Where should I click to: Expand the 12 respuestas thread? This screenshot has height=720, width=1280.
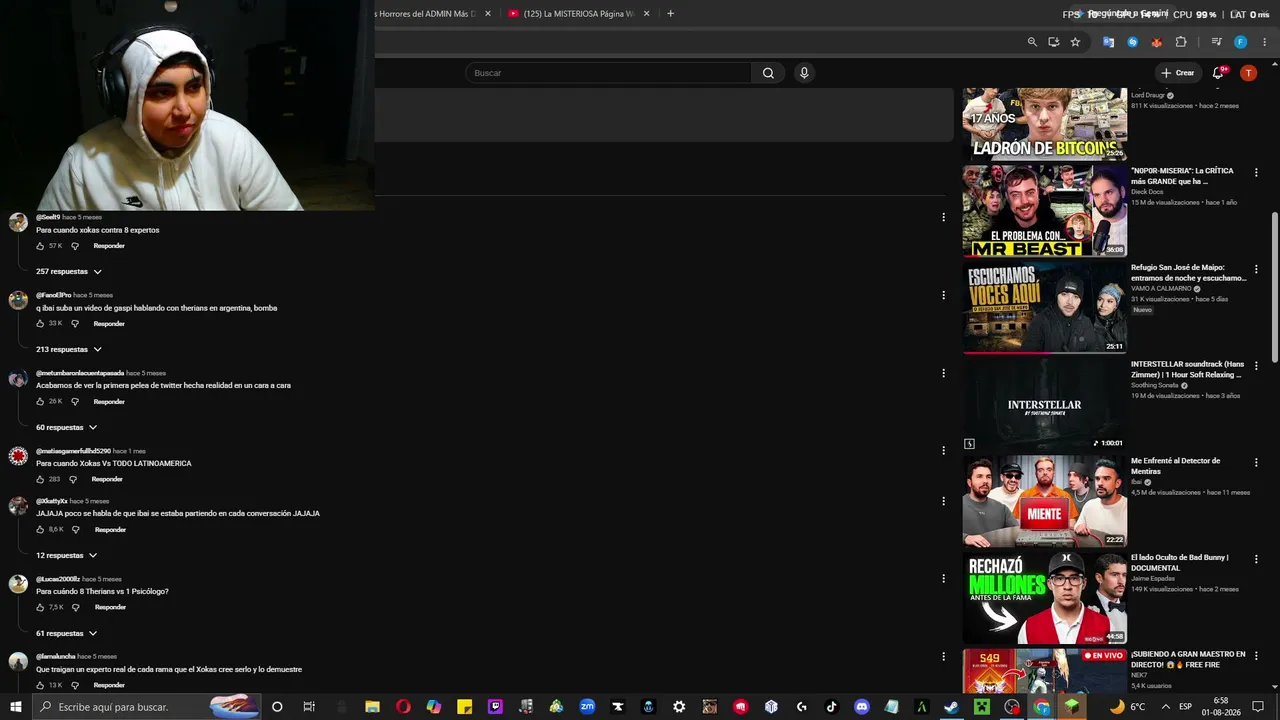coord(67,556)
